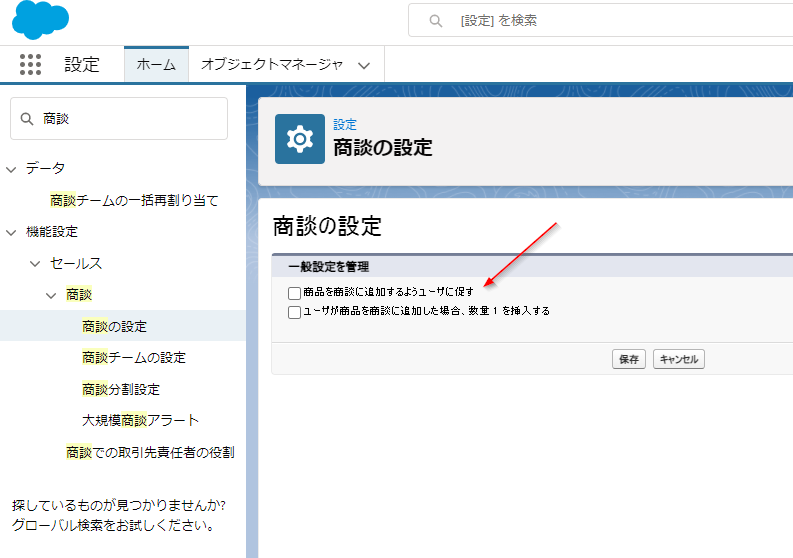Open the オブジェクトマネージャ tab dropdown arrow

tap(364, 65)
